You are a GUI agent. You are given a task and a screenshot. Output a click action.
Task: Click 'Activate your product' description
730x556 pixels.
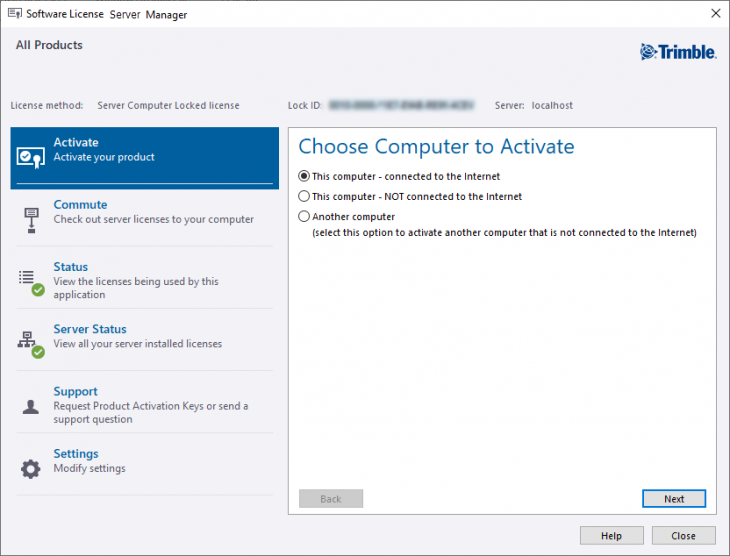click(x=104, y=157)
